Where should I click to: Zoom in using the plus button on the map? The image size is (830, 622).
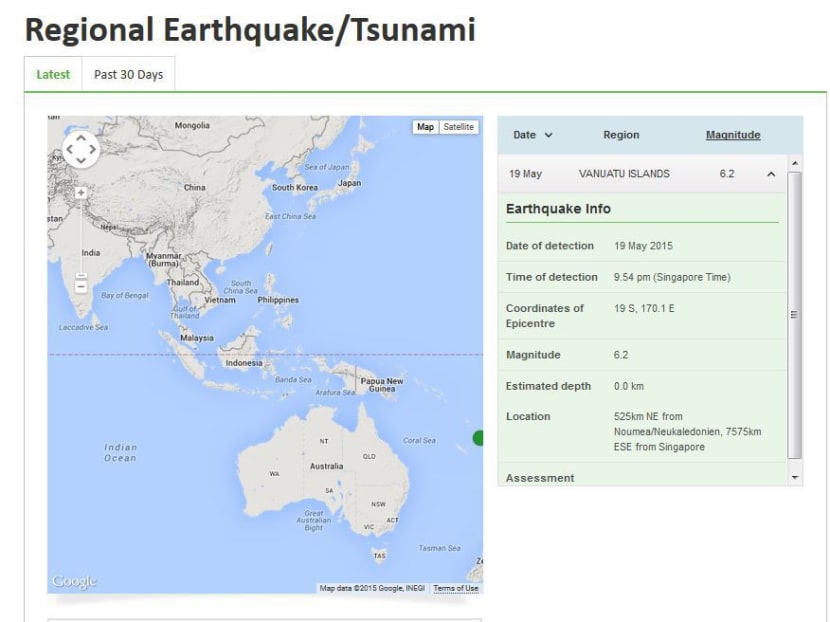(x=81, y=191)
